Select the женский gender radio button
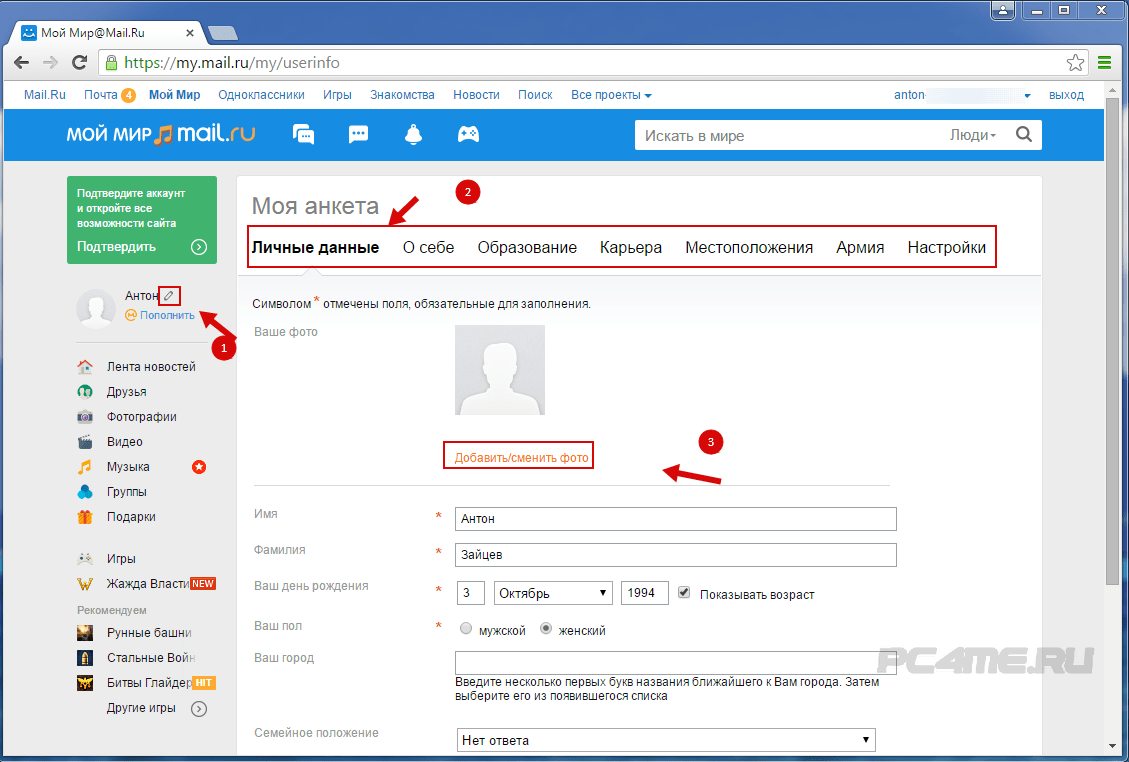1129x762 pixels. point(546,629)
